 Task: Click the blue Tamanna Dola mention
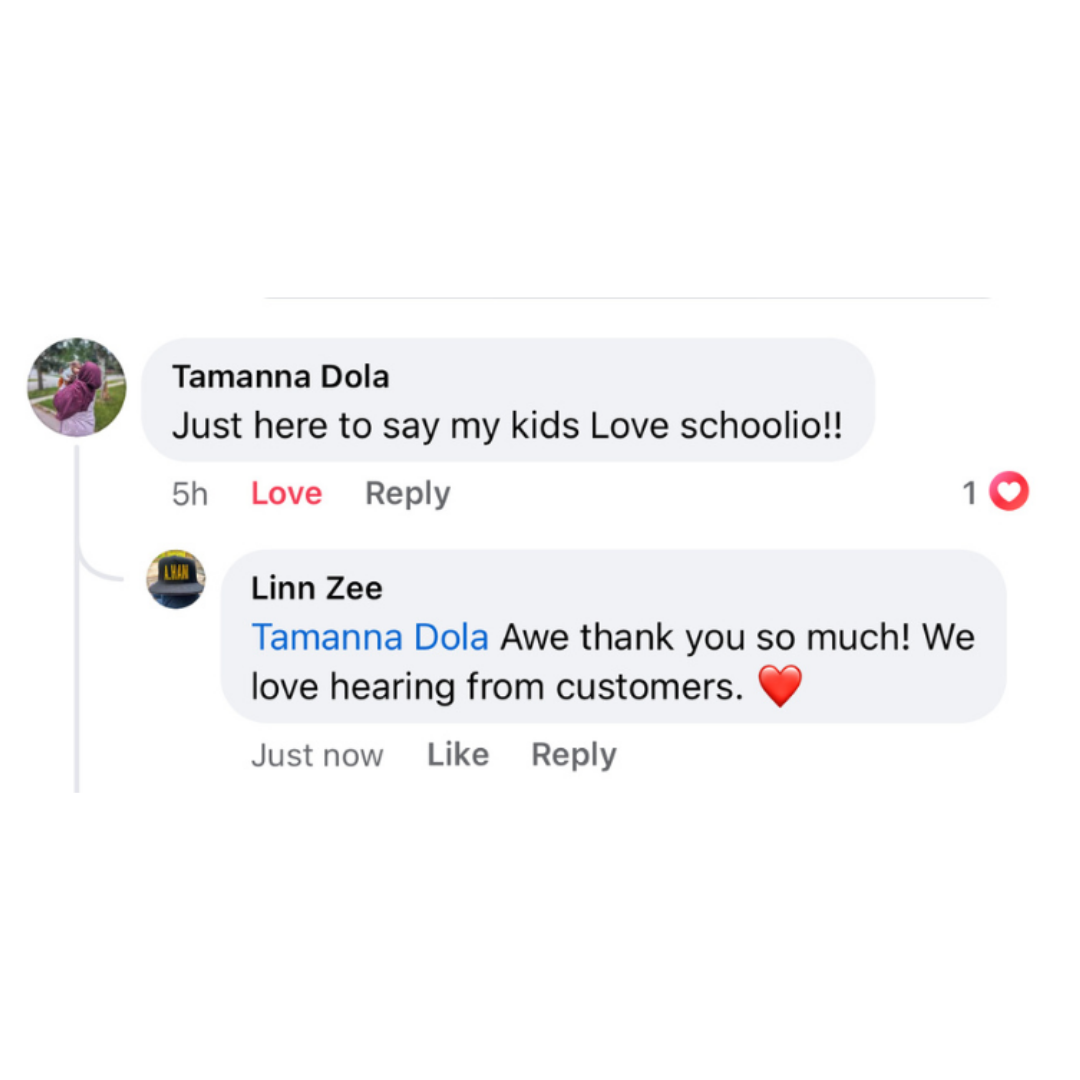click(x=370, y=637)
